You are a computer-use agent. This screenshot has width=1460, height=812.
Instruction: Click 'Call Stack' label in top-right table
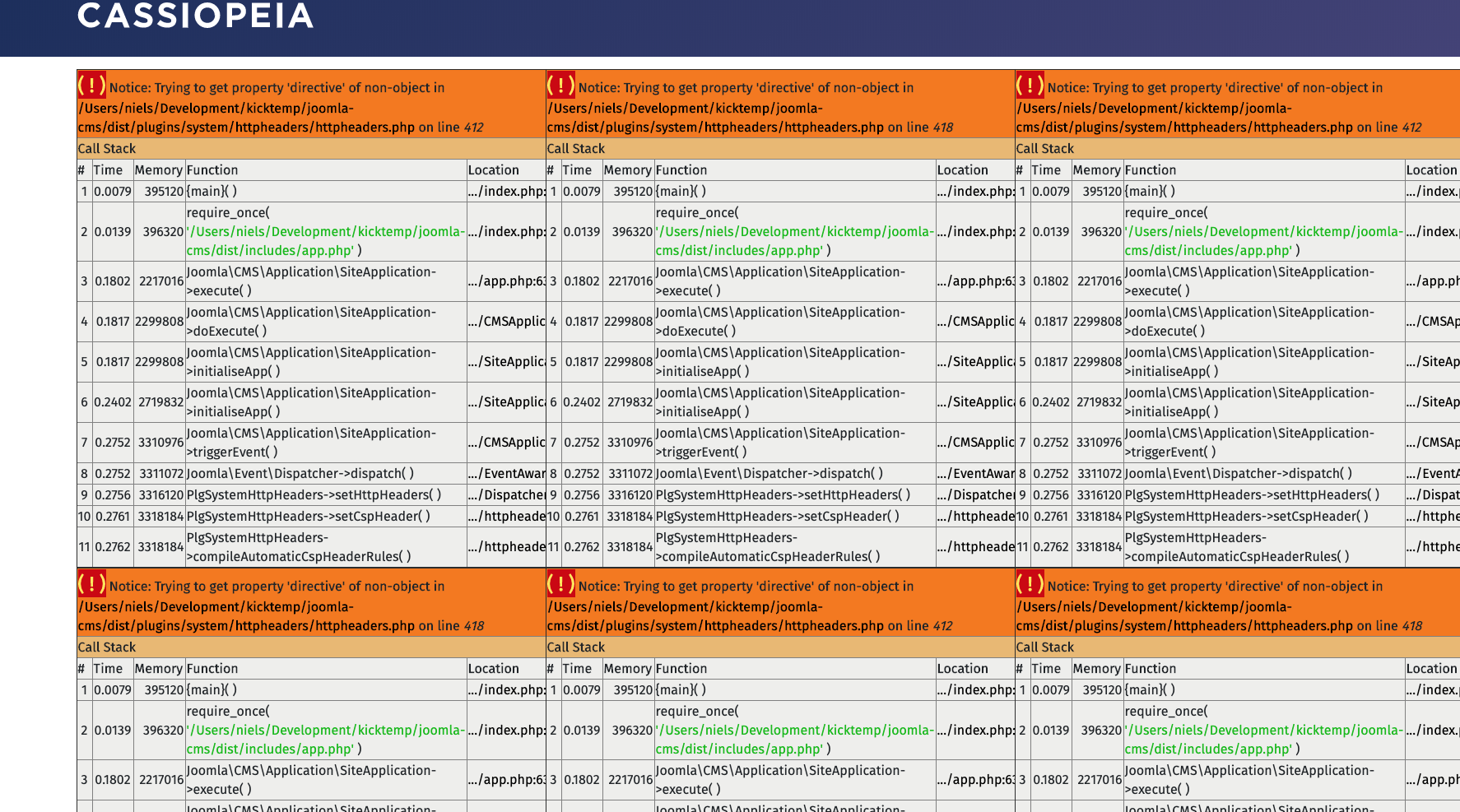pos(1045,149)
